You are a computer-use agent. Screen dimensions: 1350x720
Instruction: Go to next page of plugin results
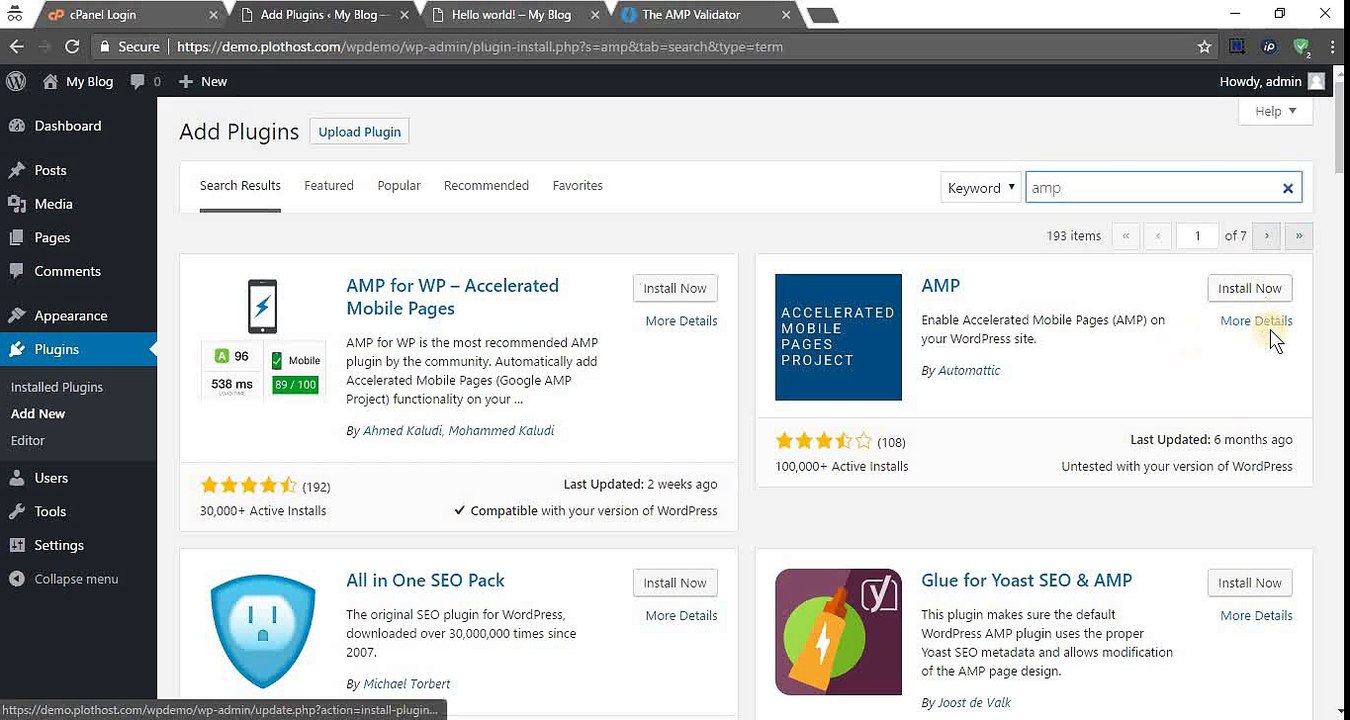tap(1266, 236)
